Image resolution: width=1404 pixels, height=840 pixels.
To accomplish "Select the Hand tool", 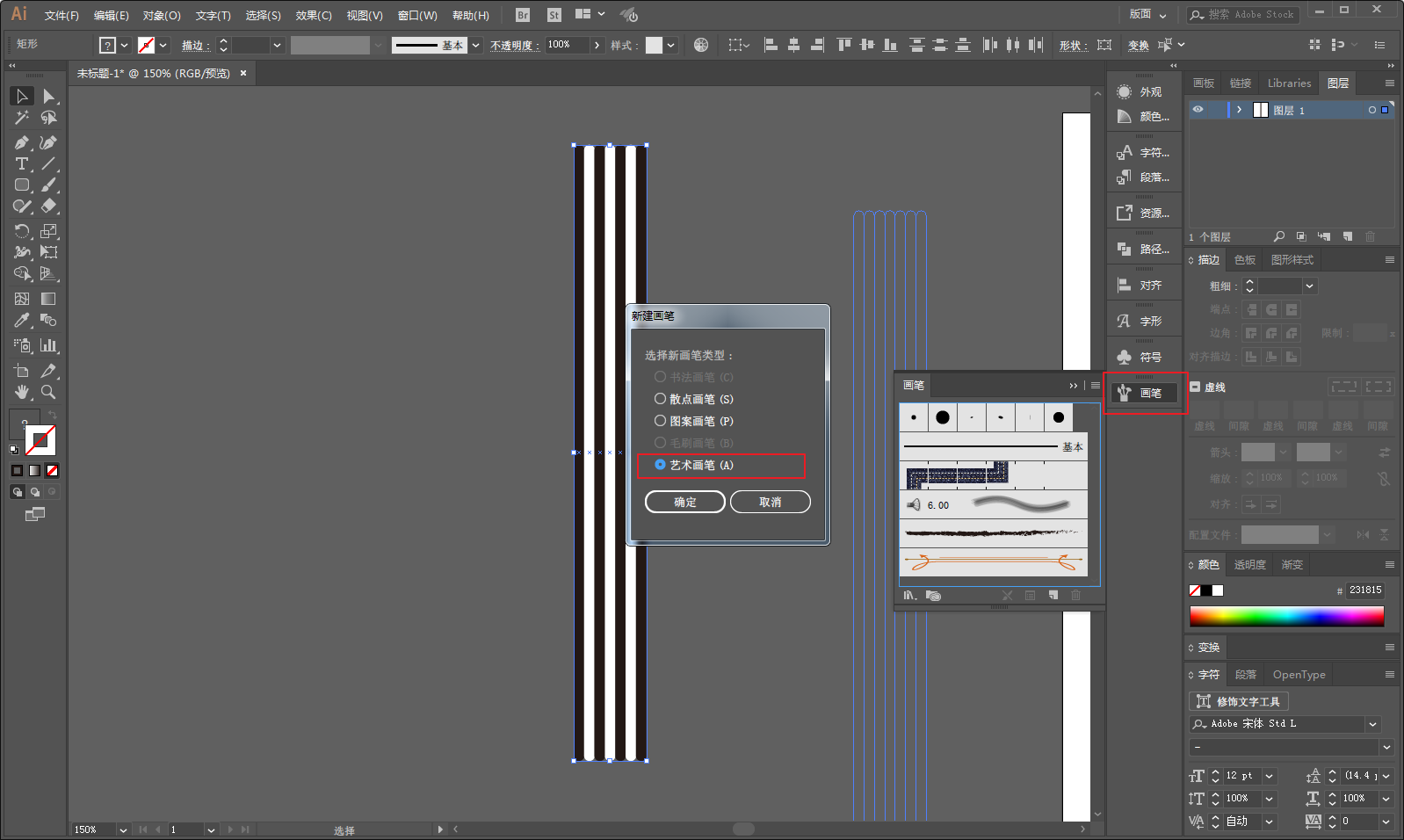I will pos(22,392).
